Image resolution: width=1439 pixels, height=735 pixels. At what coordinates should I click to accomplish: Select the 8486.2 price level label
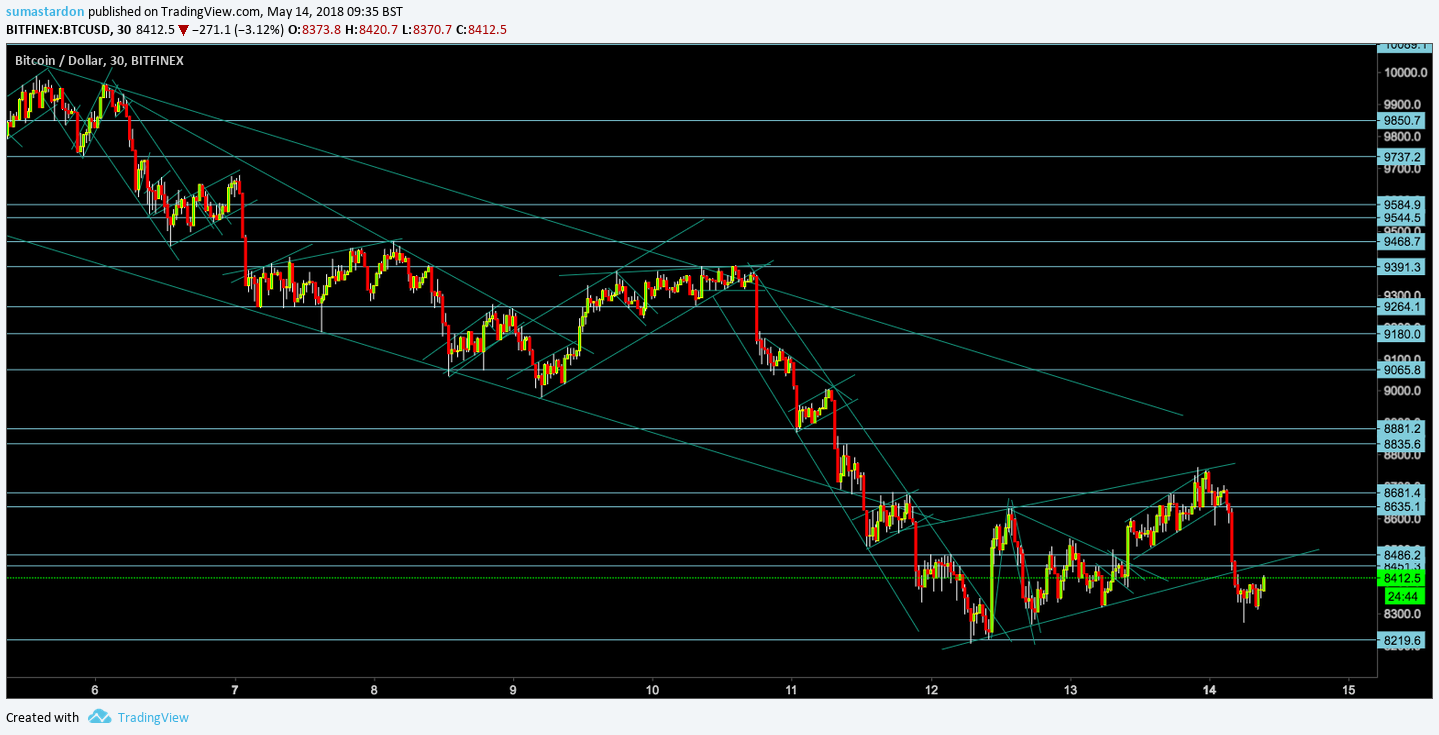[1400, 555]
